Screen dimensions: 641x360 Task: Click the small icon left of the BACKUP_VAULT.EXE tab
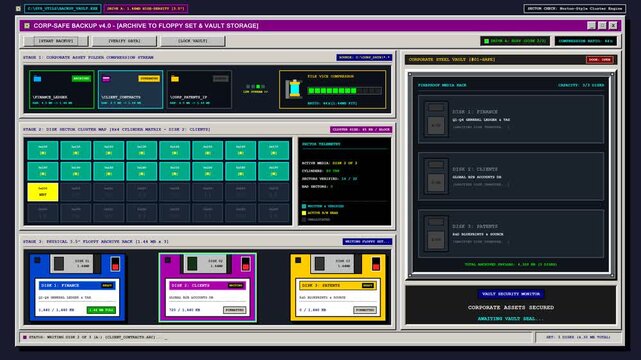(18, 8)
